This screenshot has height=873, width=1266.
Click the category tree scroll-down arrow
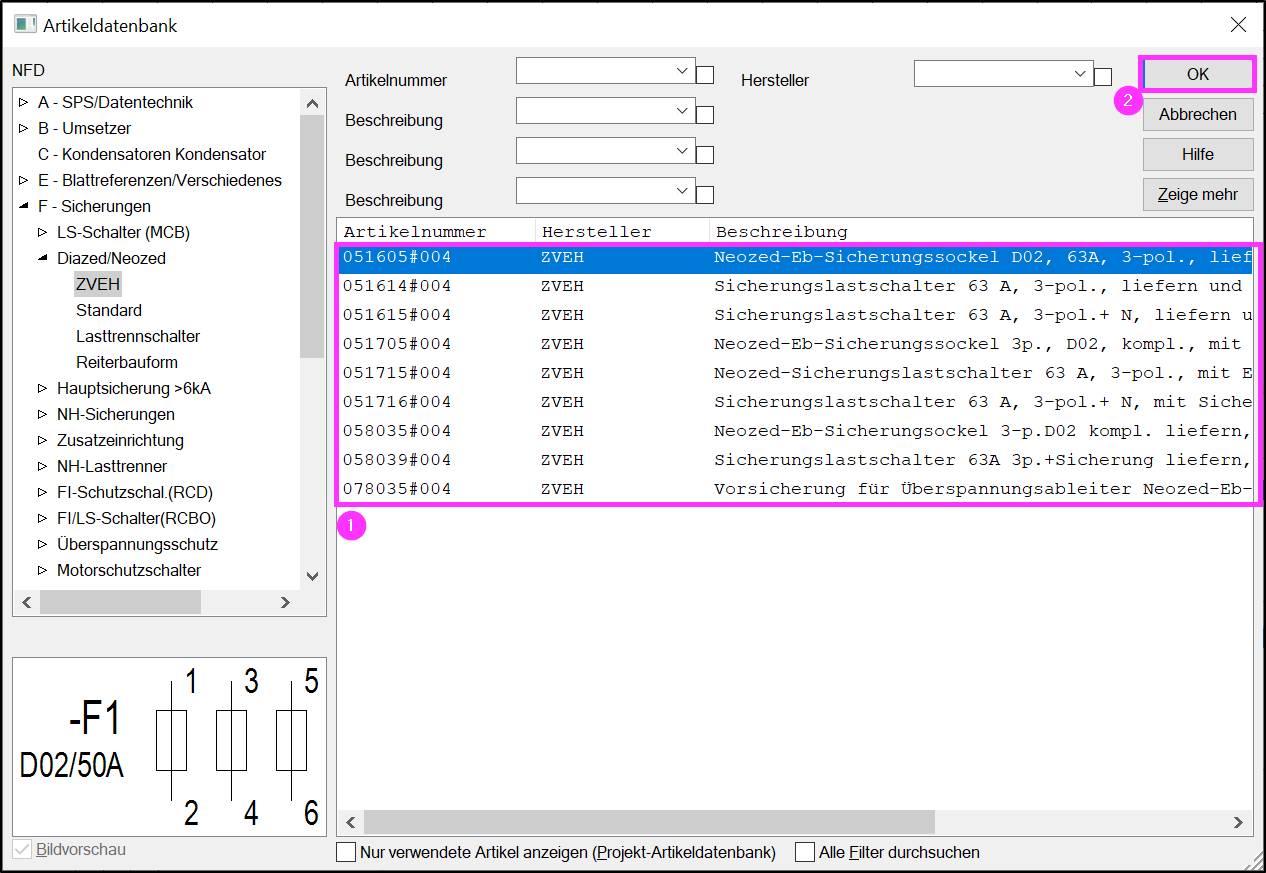coord(312,576)
